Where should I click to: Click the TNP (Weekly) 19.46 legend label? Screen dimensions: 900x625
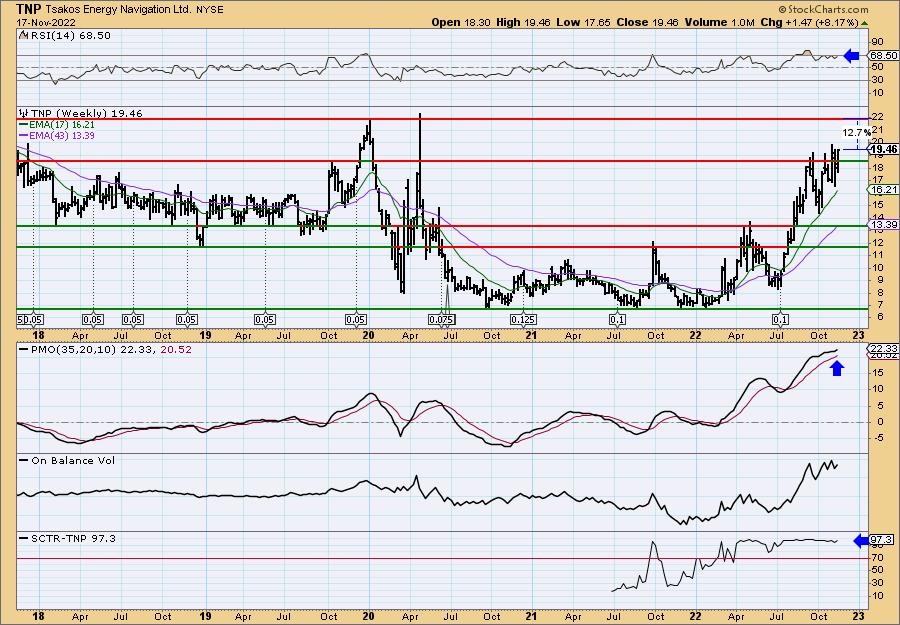tap(86, 114)
